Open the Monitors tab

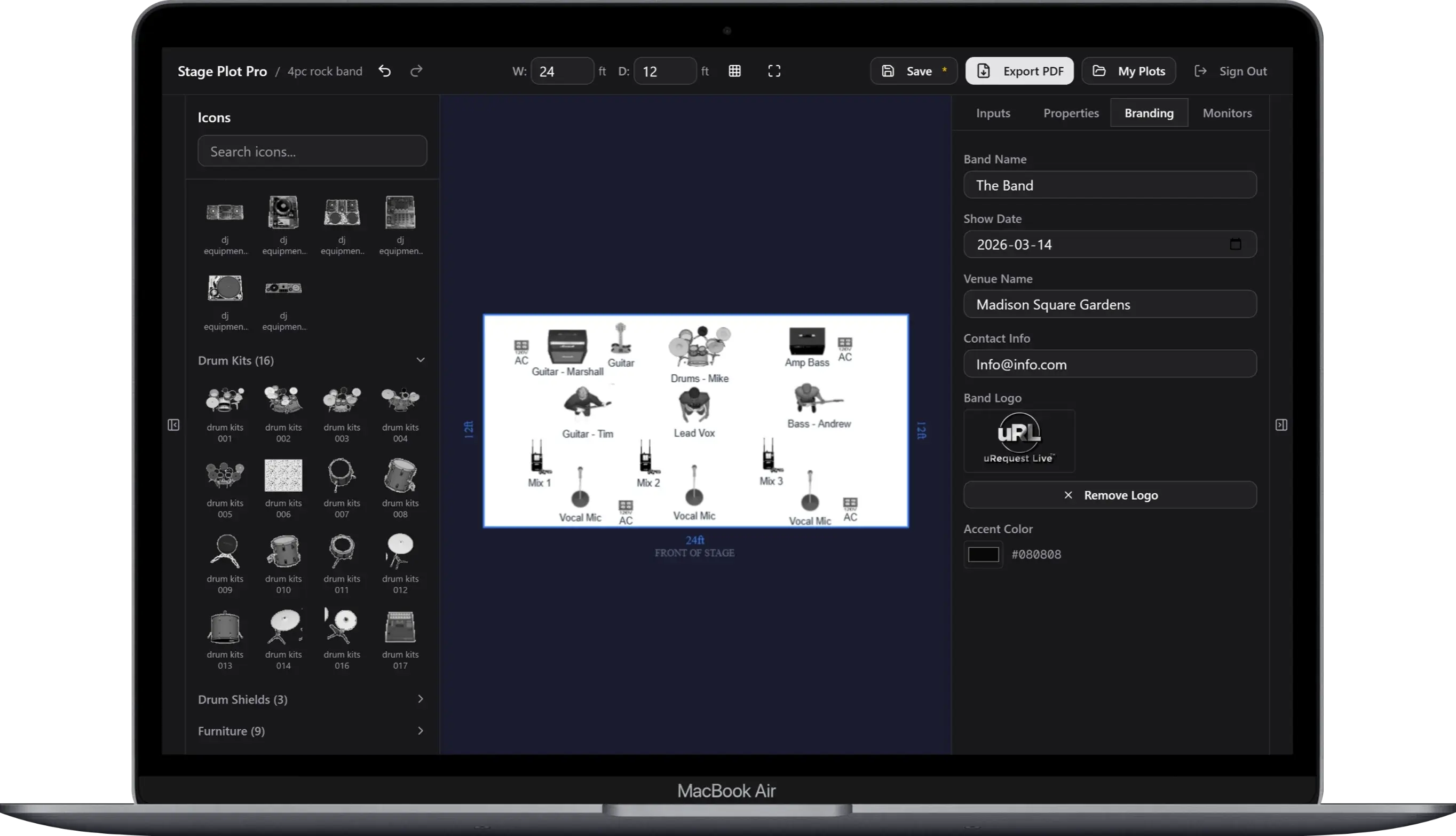point(1227,113)
